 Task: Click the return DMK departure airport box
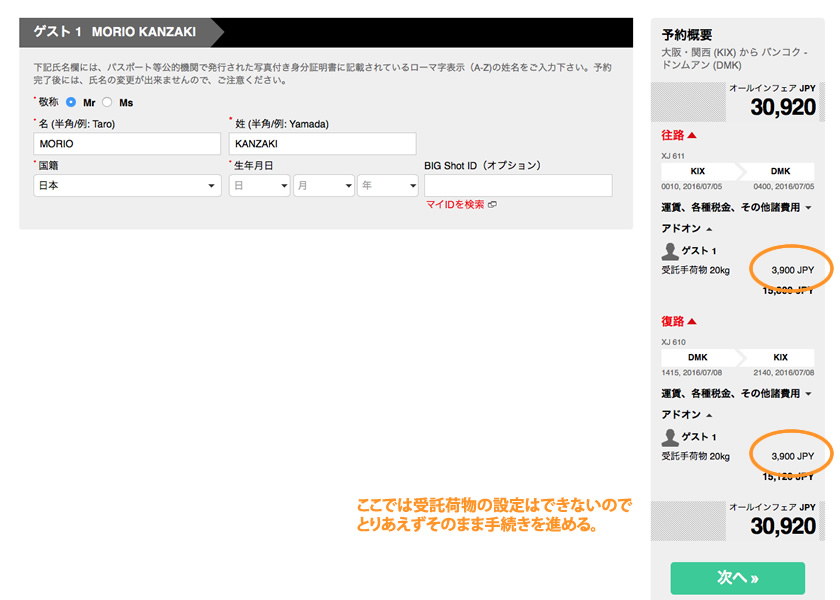(698, 357)
